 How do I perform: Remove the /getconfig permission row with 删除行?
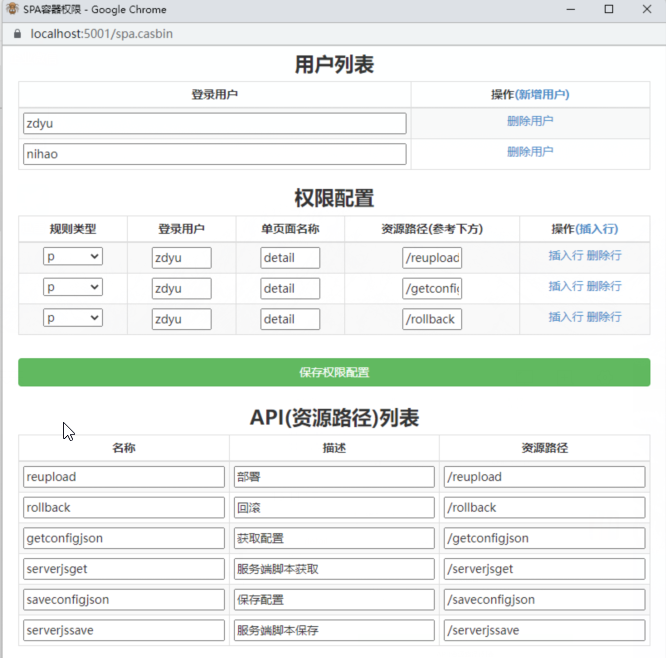coord(604,286)
